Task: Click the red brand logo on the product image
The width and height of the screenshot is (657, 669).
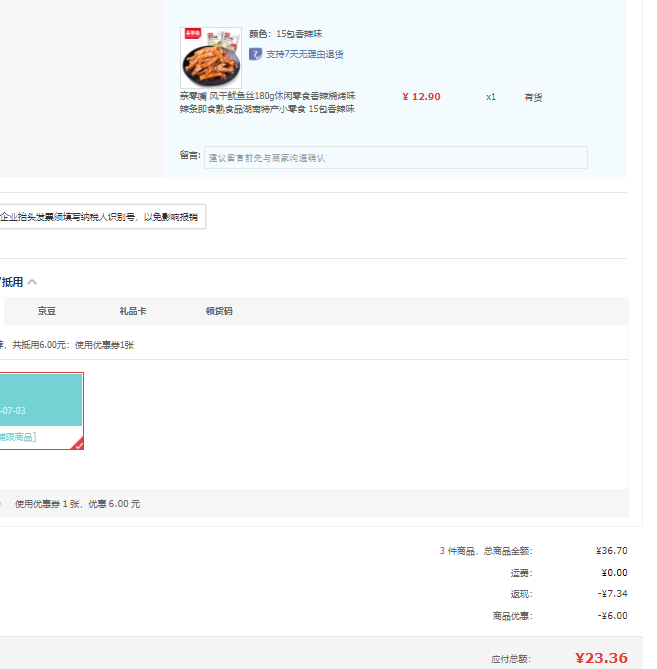Action: click(x=192, y=34)
